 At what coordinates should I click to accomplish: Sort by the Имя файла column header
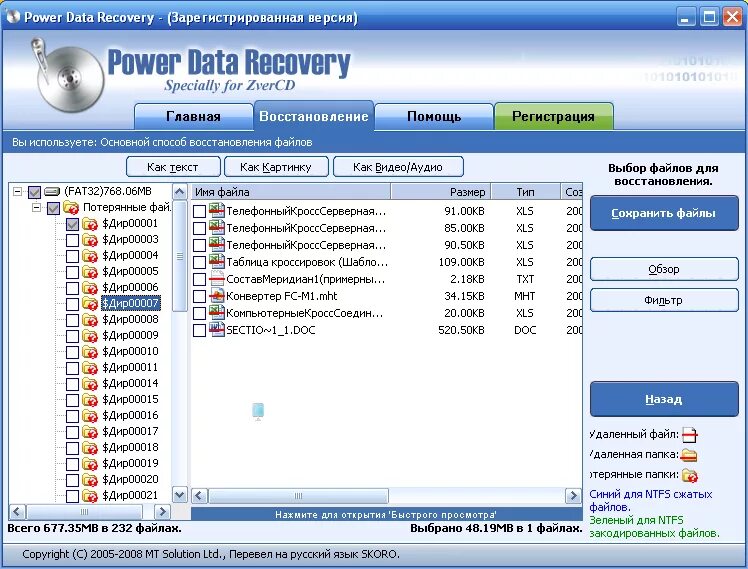tap(291, 192)
